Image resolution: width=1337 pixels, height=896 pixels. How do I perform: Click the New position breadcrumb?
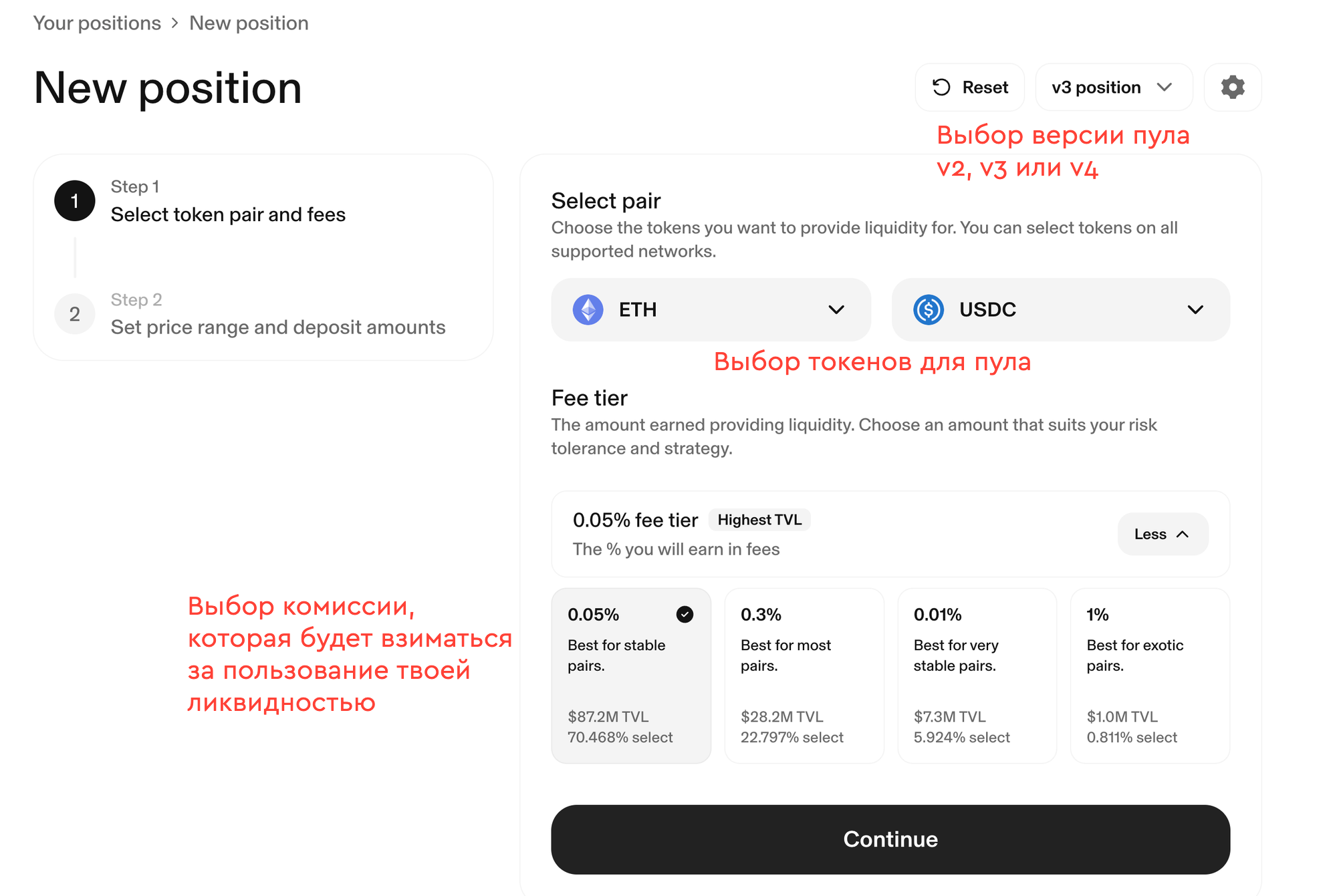[x=249, y=23]
